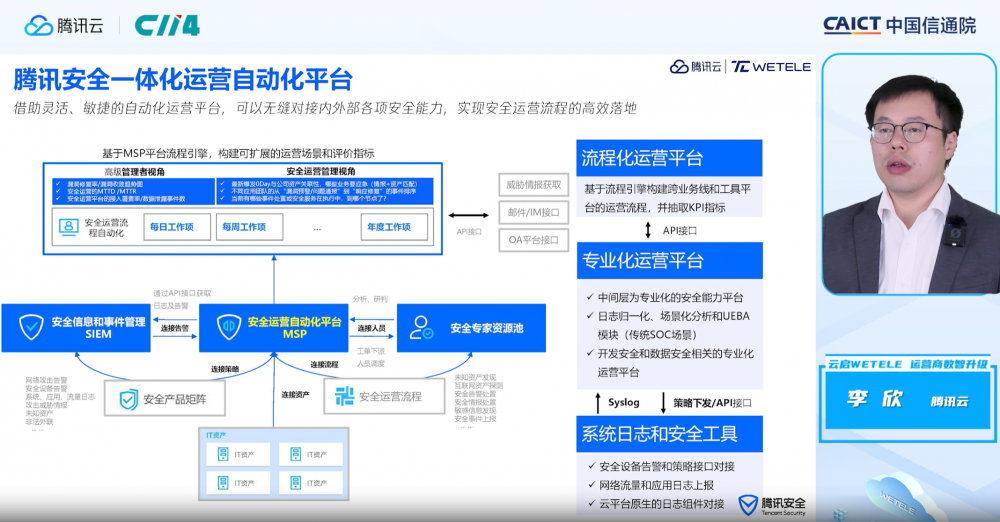Click the 系统日志和安全工具 header
Image resolution: width=1000 pixels, height=522 pixels.
click(670, 434)
